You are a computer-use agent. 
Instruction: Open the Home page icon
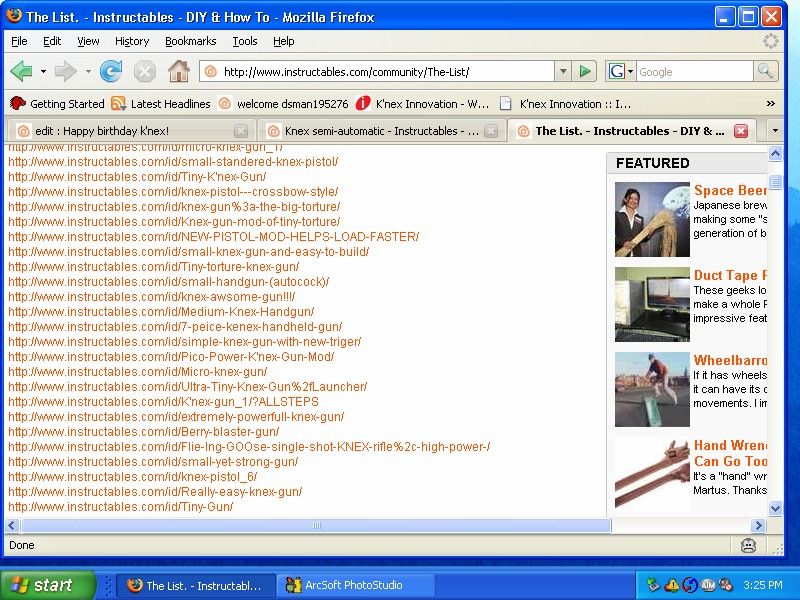179,71
